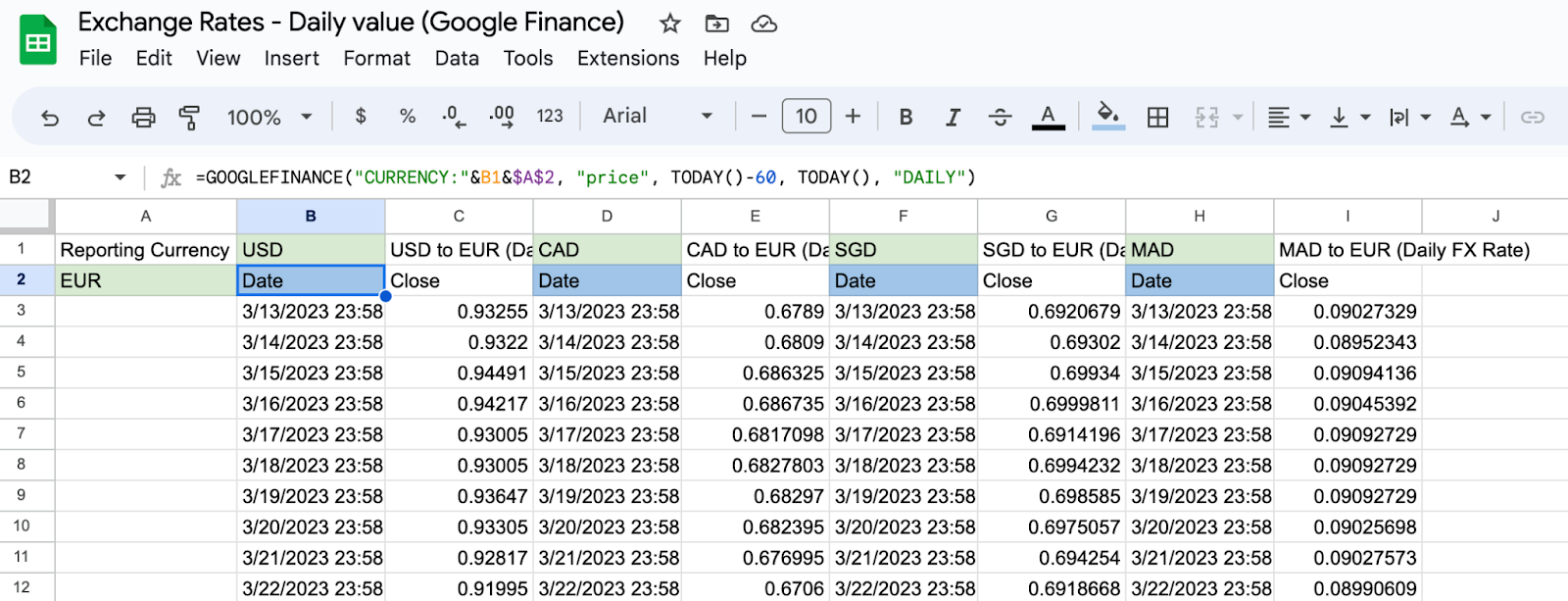The width and height of the screenshot is (1568, 601).
Task: Insert a link with the link icon
Action: pyautogui.click(x=1532, y=118)
